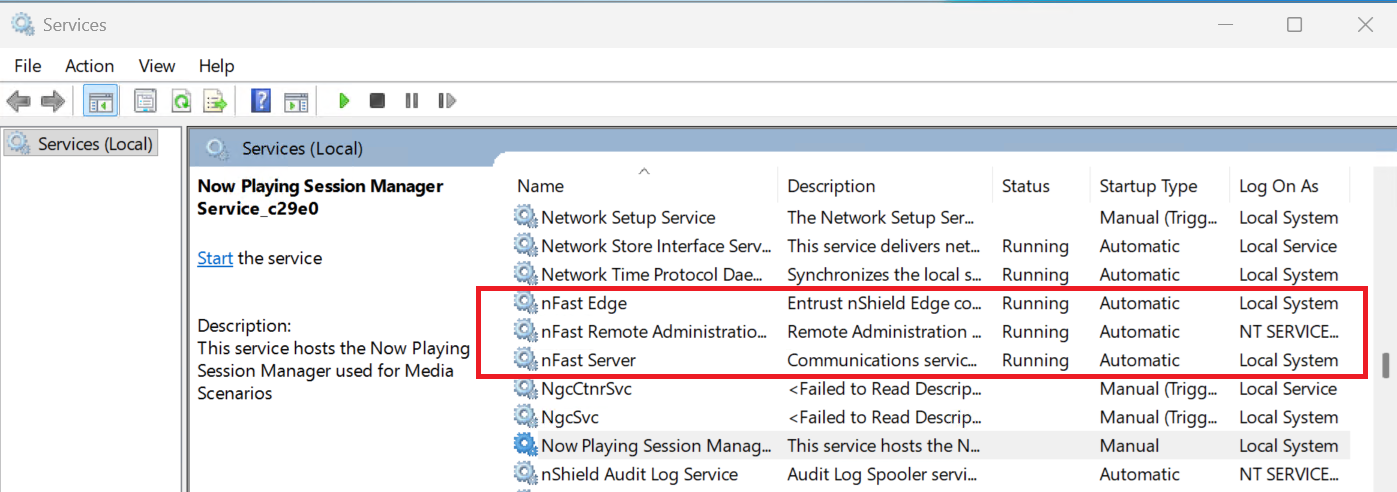Click the green Start Service icon

[344, 101]
